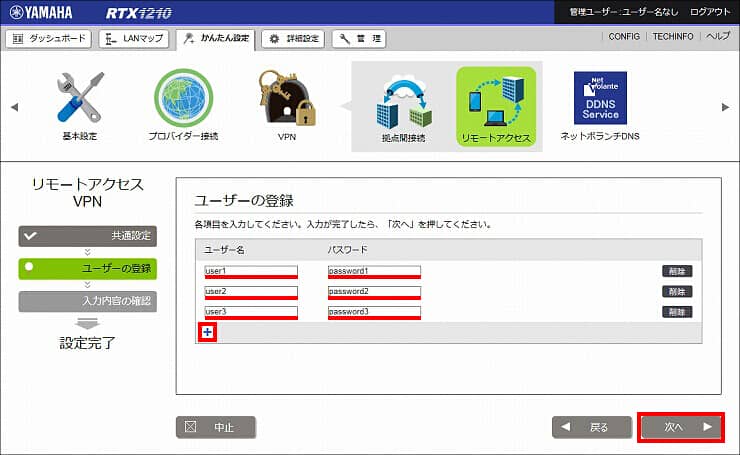Click the YAMAHA logo
The image size is (740, 455).
pyautogui.click(x=41, y=12)
